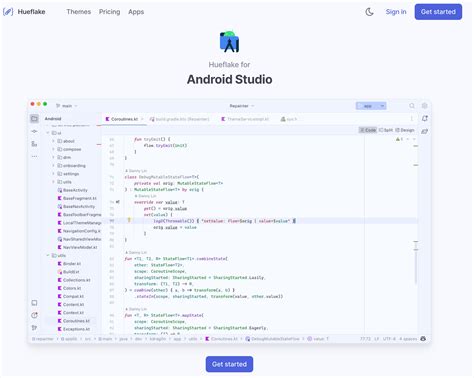
Task: Open the Structure tool window icon
Action: (x=34, y=144)
